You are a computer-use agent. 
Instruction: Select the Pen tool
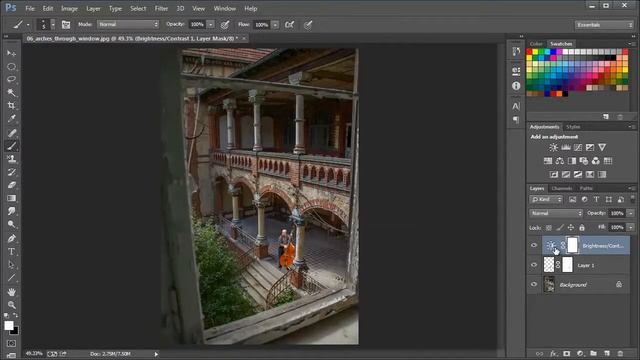pyautogui.click(x=11, y=238)
